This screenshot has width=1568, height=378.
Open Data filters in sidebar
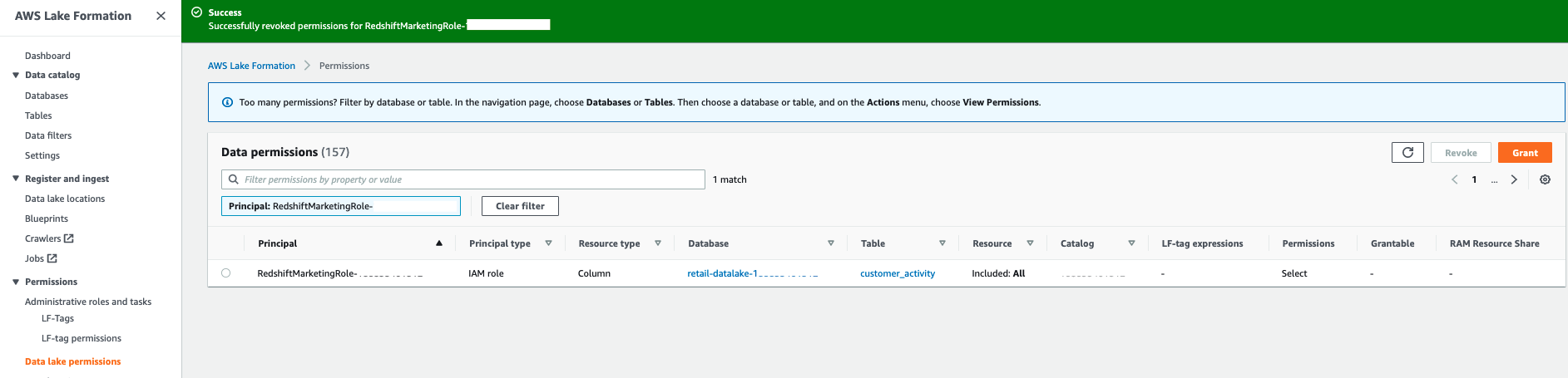(x=48, y=135)
